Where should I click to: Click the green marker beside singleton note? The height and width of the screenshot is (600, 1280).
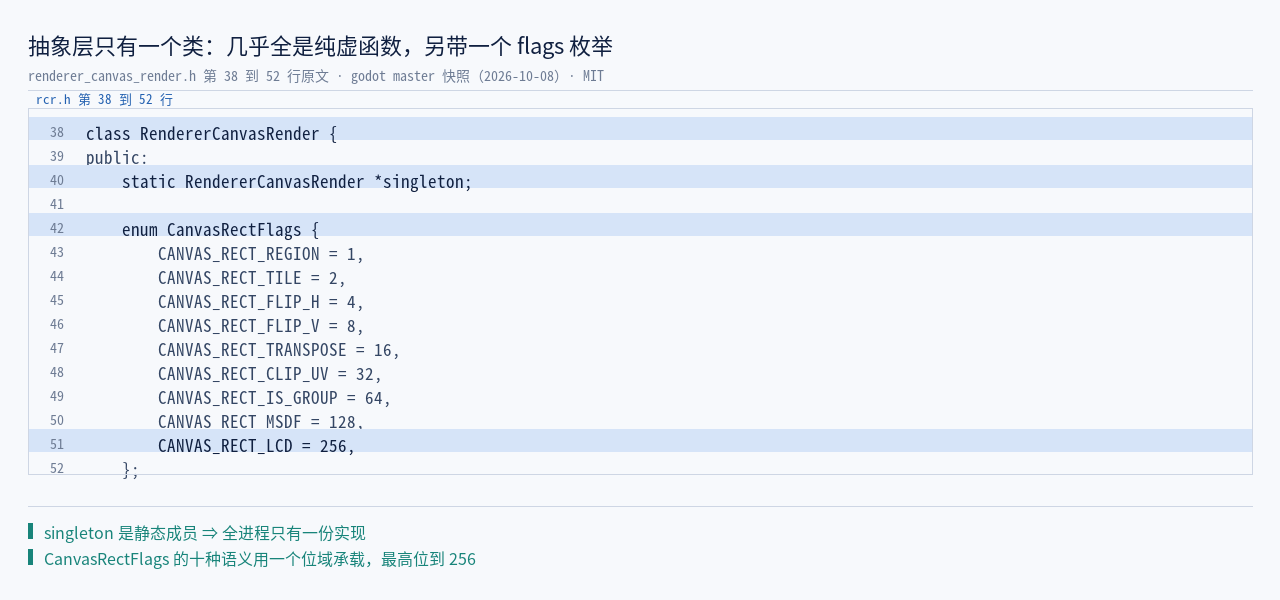click(30, 532)
